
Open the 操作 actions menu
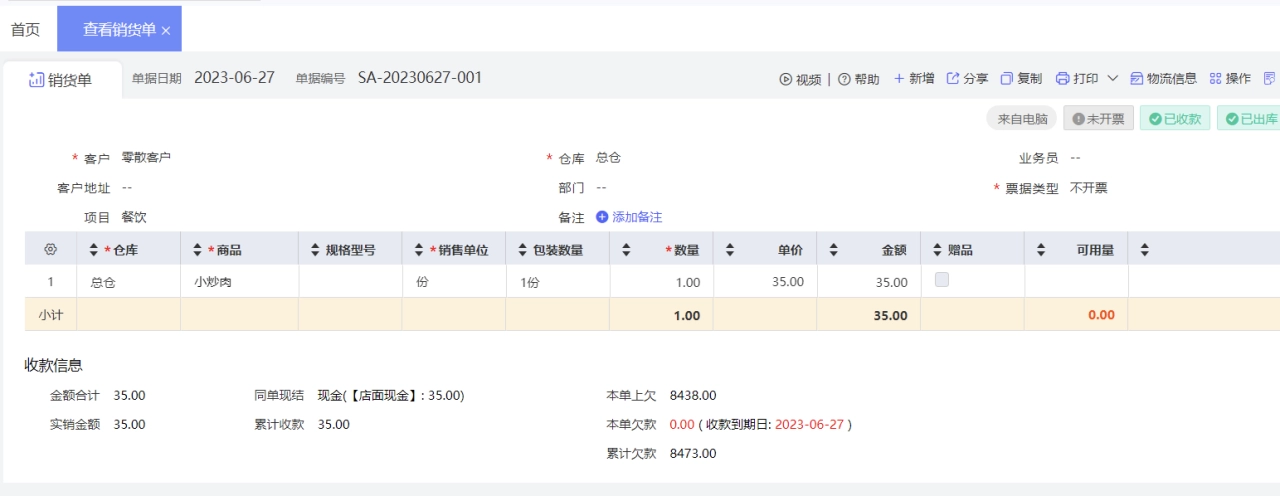pos(1230,78)
